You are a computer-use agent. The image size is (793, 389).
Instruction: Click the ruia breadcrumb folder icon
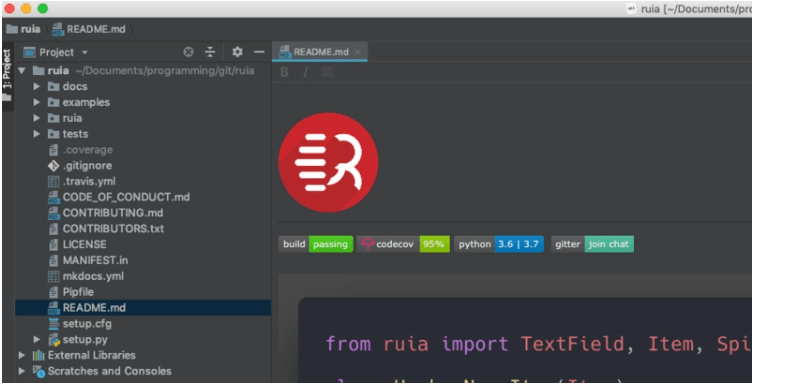point(12,29)
